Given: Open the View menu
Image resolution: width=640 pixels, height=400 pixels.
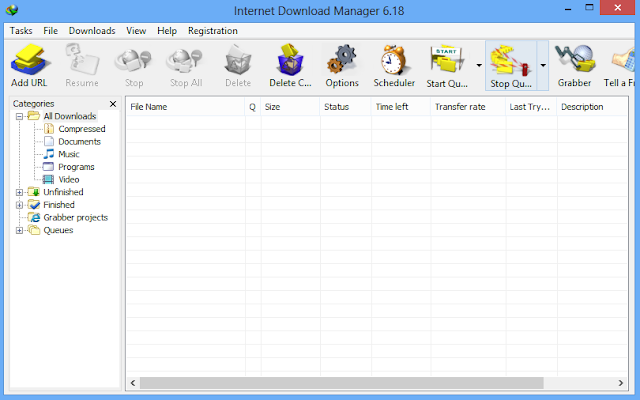Looking at the screenshot, I should (136, 31).
